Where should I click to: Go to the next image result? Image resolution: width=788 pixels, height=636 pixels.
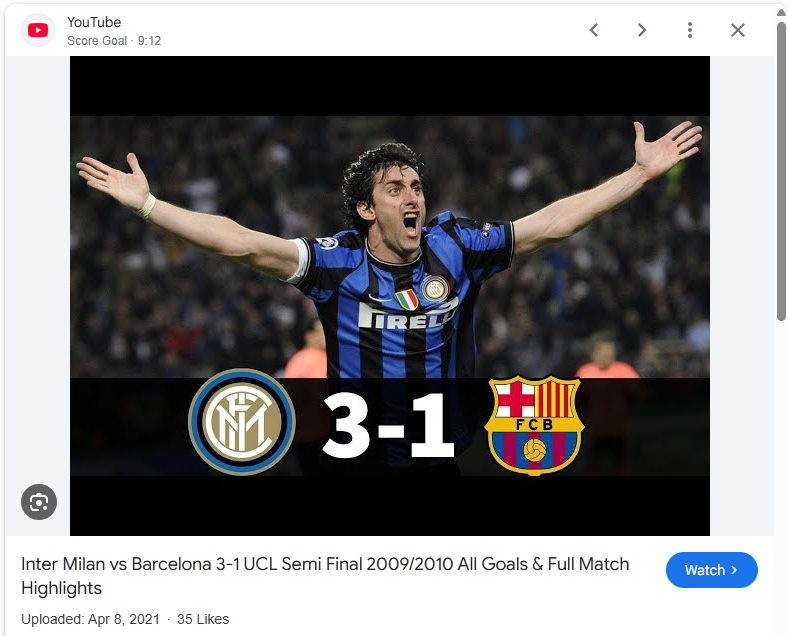click(x=642, y=30)
